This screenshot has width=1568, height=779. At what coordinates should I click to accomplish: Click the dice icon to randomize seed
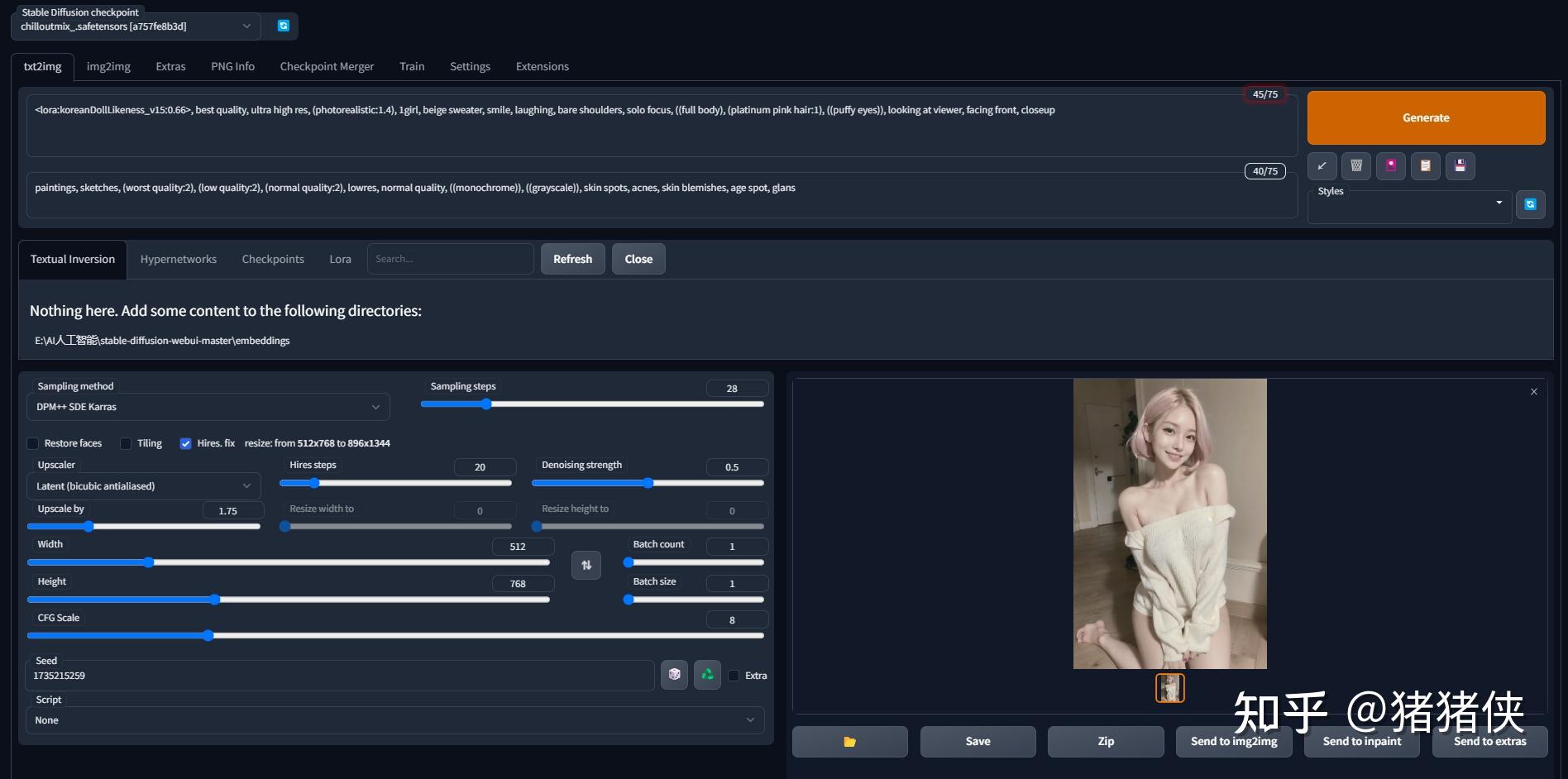[674, 675]
